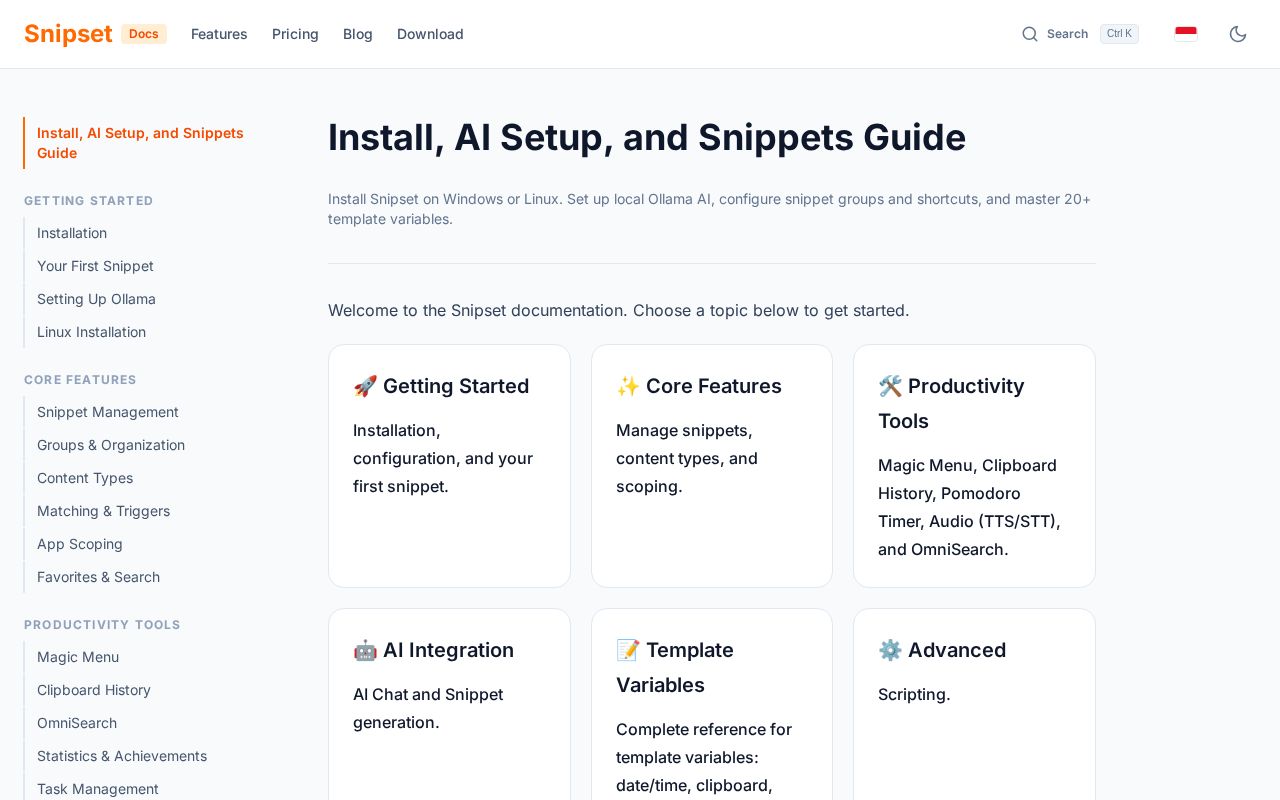Open OmniSearch page
This screenshot has height=800, width=1280.
tap(77, 723)
